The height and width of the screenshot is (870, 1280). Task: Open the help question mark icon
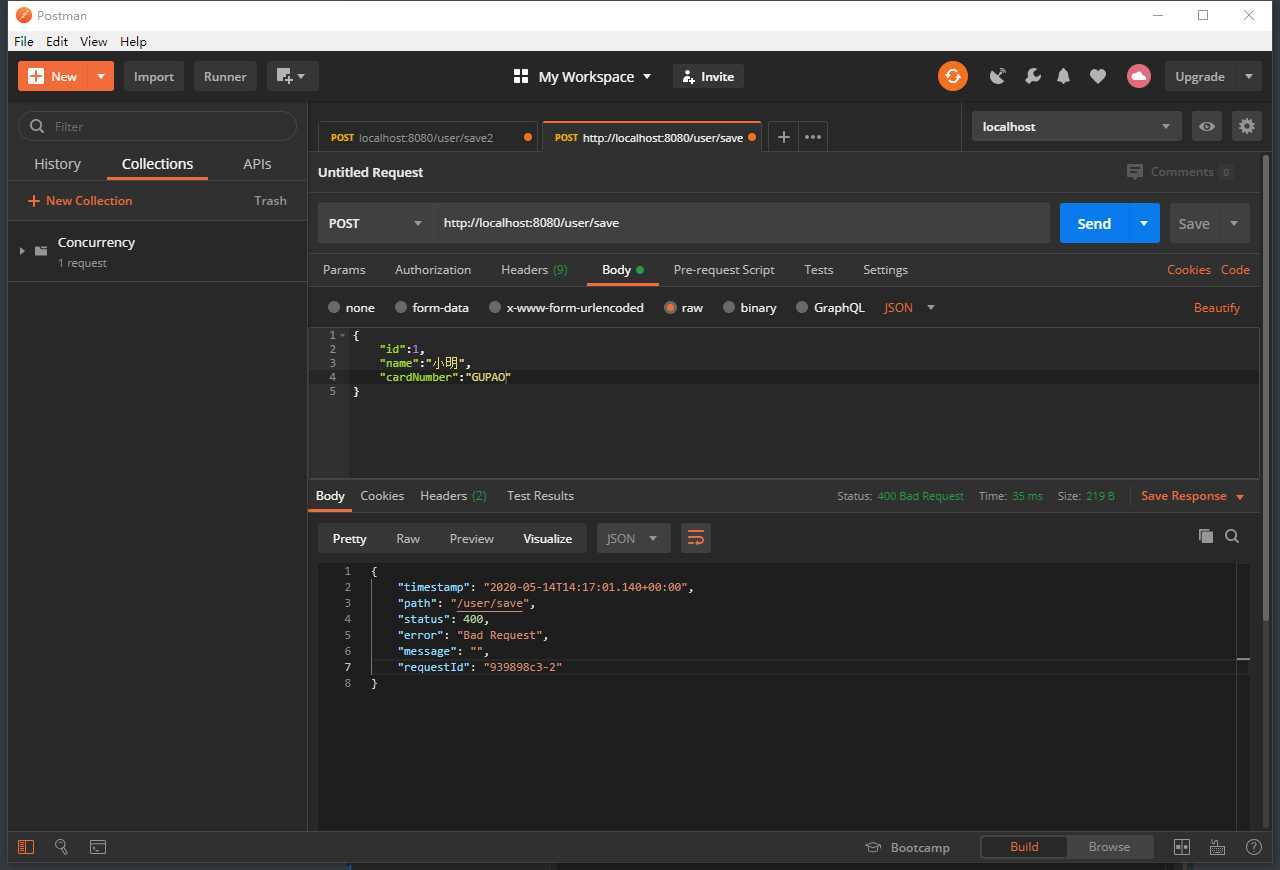click(x=1253, y=847)
